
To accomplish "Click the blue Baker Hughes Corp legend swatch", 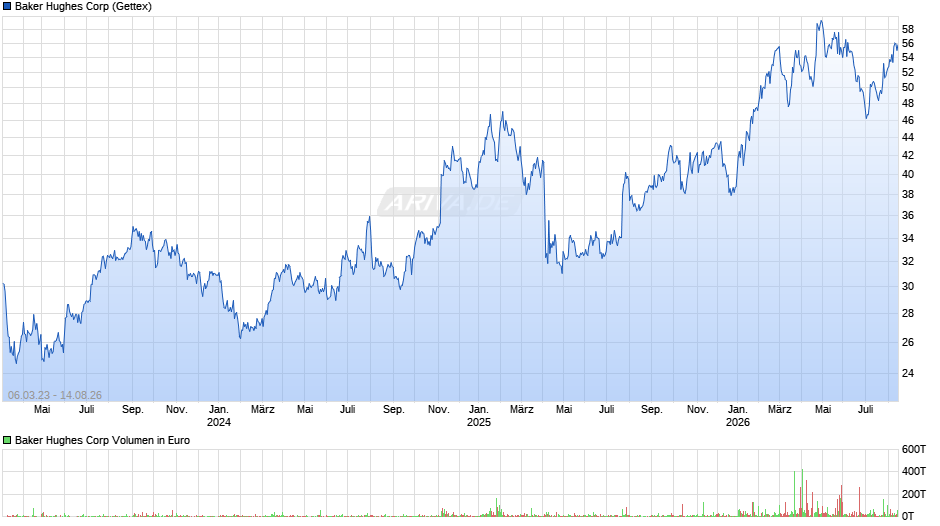I will click(x=7, y=7).
